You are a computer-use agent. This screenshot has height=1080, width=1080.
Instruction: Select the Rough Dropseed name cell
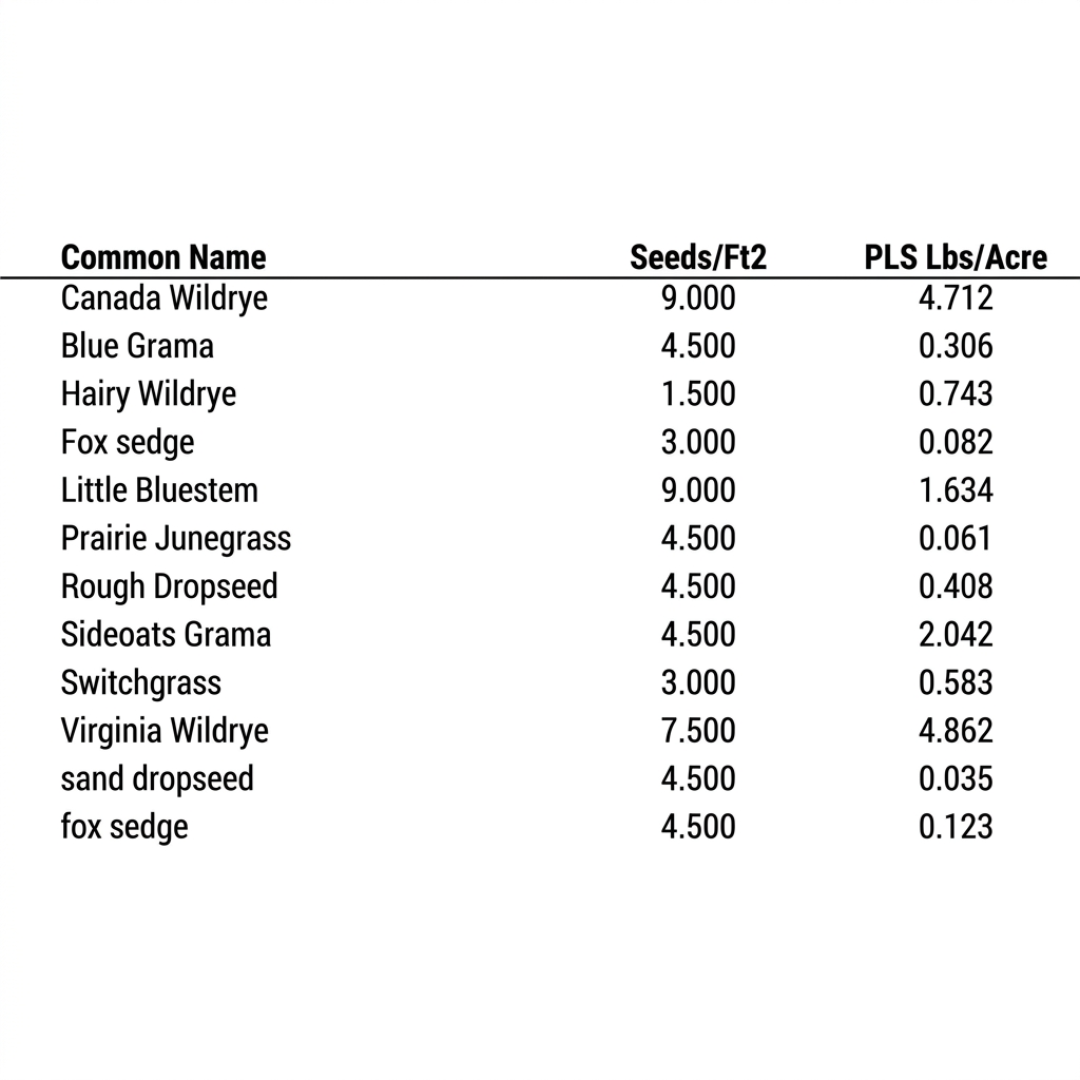point(169,586)
